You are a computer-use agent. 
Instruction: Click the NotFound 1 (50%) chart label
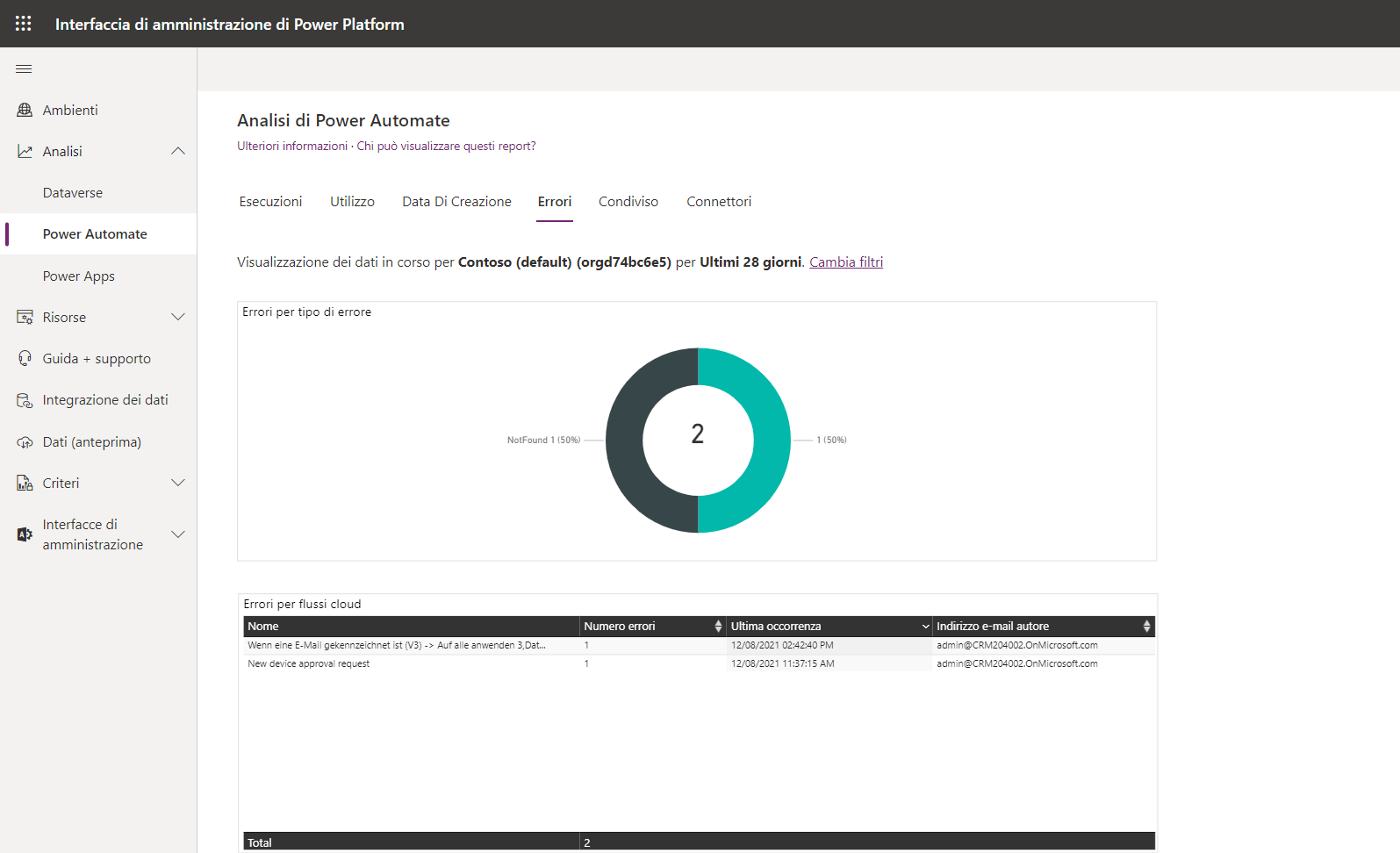point(543,440)
